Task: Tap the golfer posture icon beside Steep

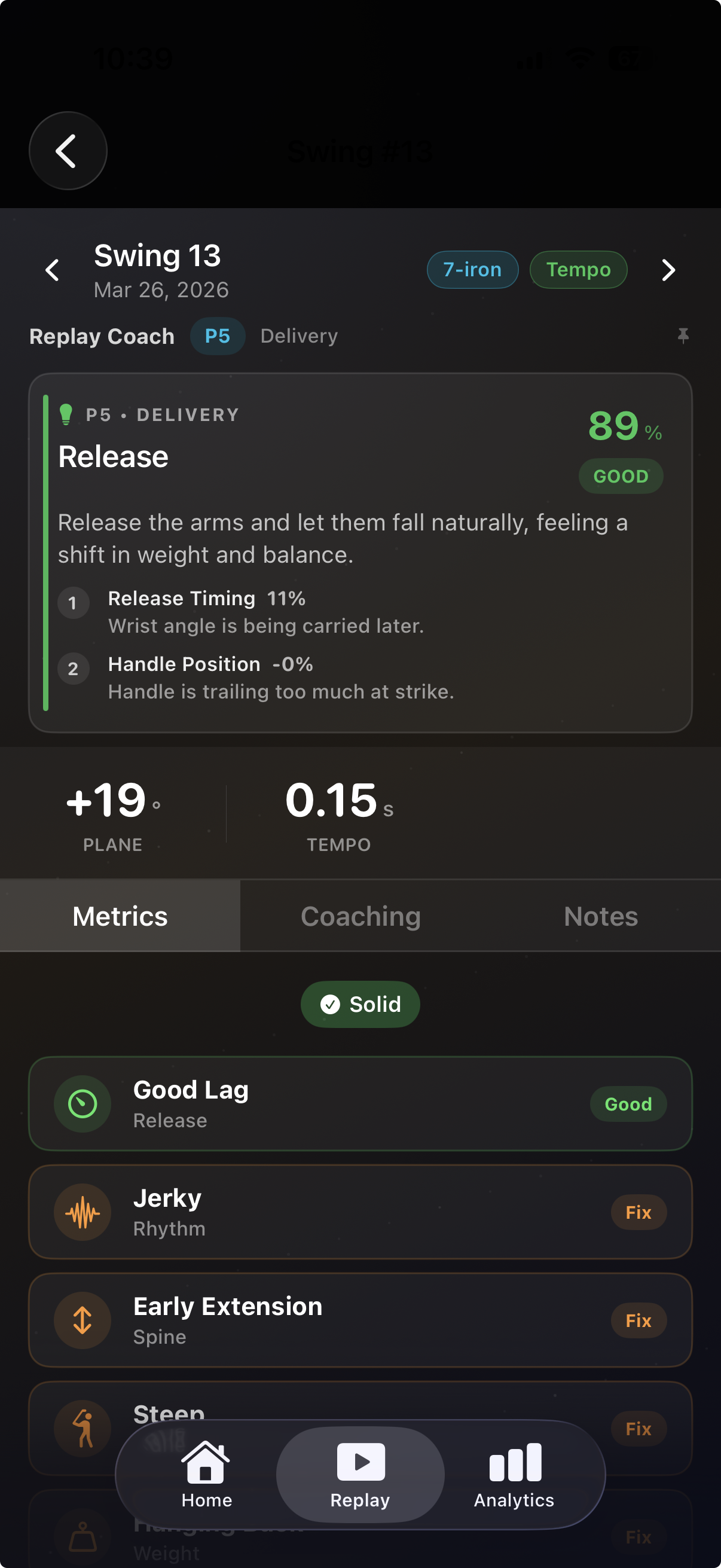Action: [x=82, y=1427]
